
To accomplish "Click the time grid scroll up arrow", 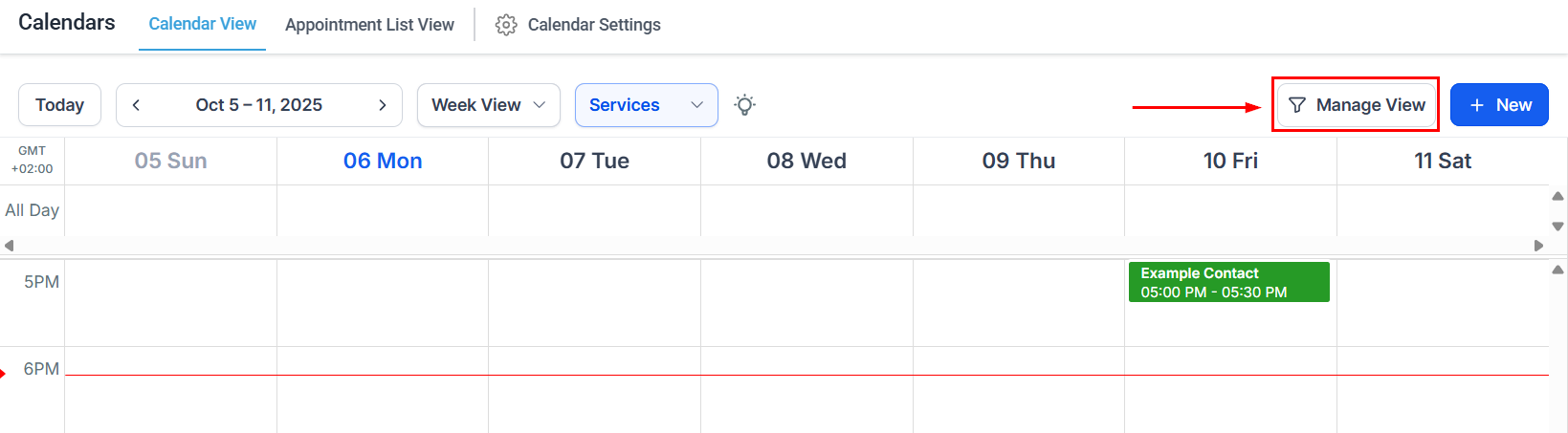I will (1557, 271).
